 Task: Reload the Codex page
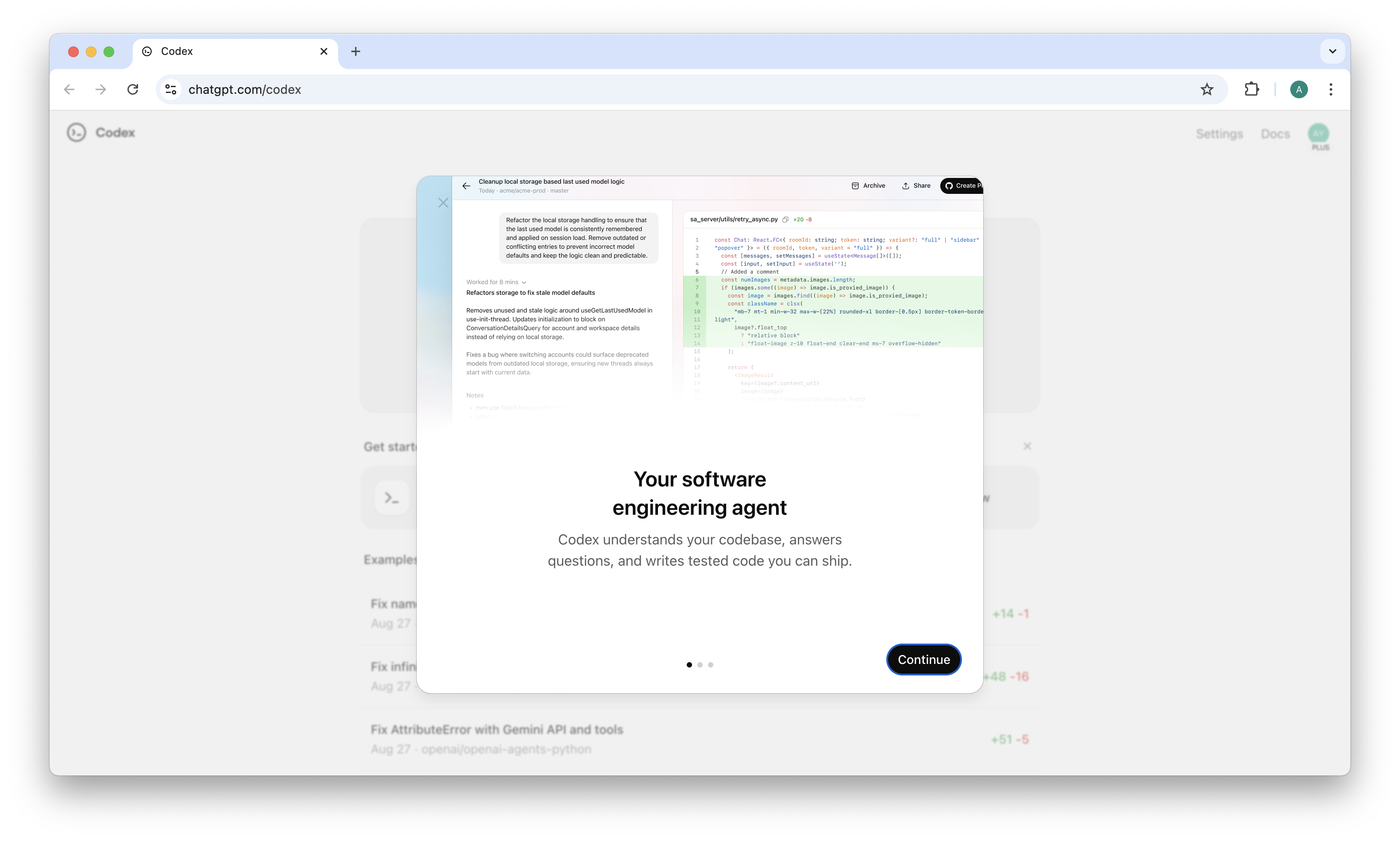click(x=133, y=89)
